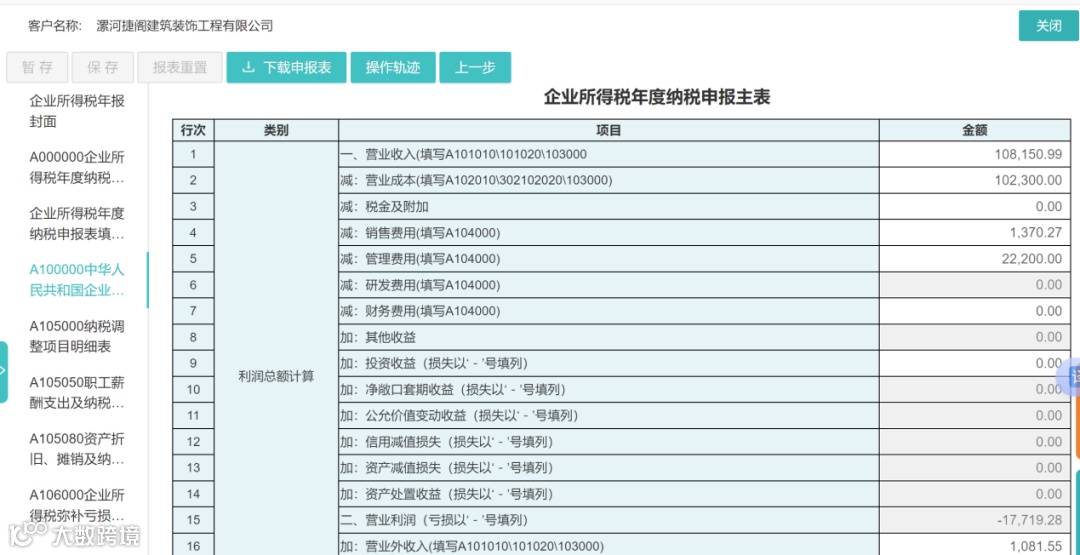The width and height of the screenshot is (1080, 555).
Task: Select A000000企业所得税年度纳税 sidebar item
Action: pyautogui.click(x=77, y=168)
